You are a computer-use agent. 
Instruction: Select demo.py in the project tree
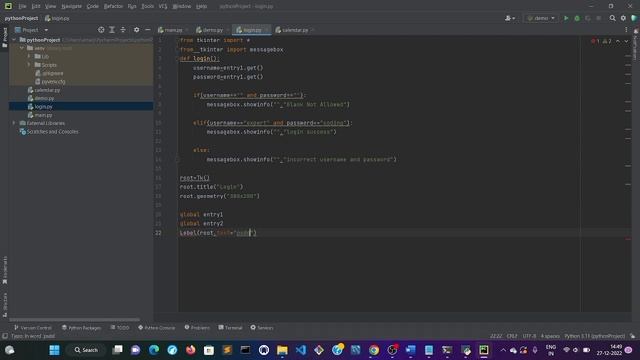point(44,98)
